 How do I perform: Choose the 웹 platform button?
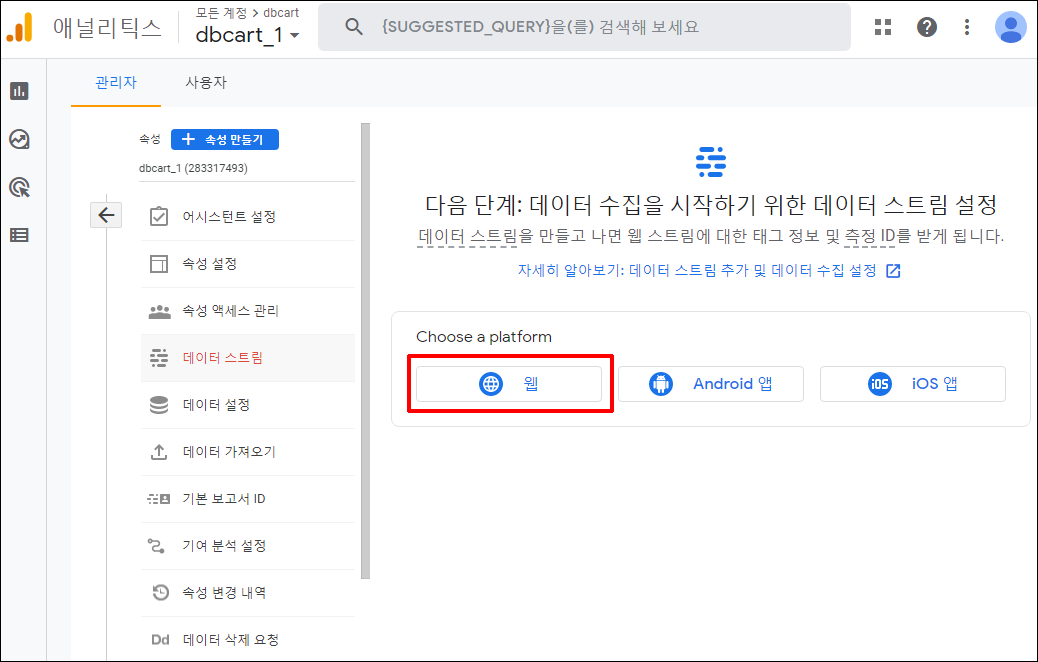(509, 384)
